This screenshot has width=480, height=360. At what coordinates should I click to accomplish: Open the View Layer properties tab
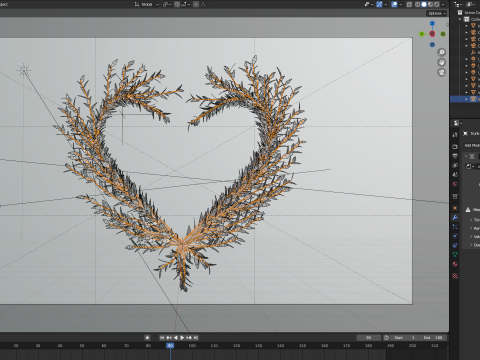pos(455,166)
